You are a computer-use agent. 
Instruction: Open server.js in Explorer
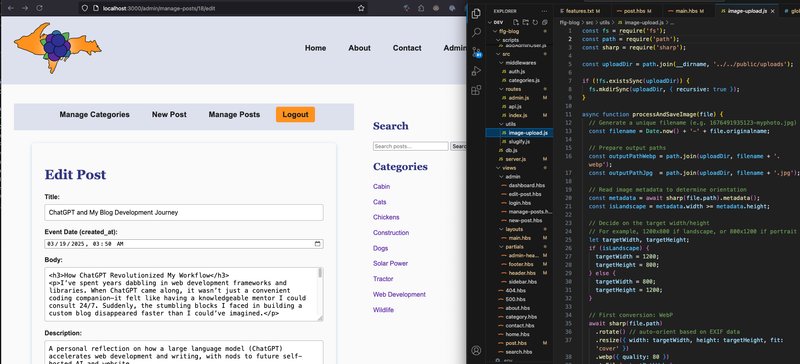pyautogui.click(x=515, y=159)
